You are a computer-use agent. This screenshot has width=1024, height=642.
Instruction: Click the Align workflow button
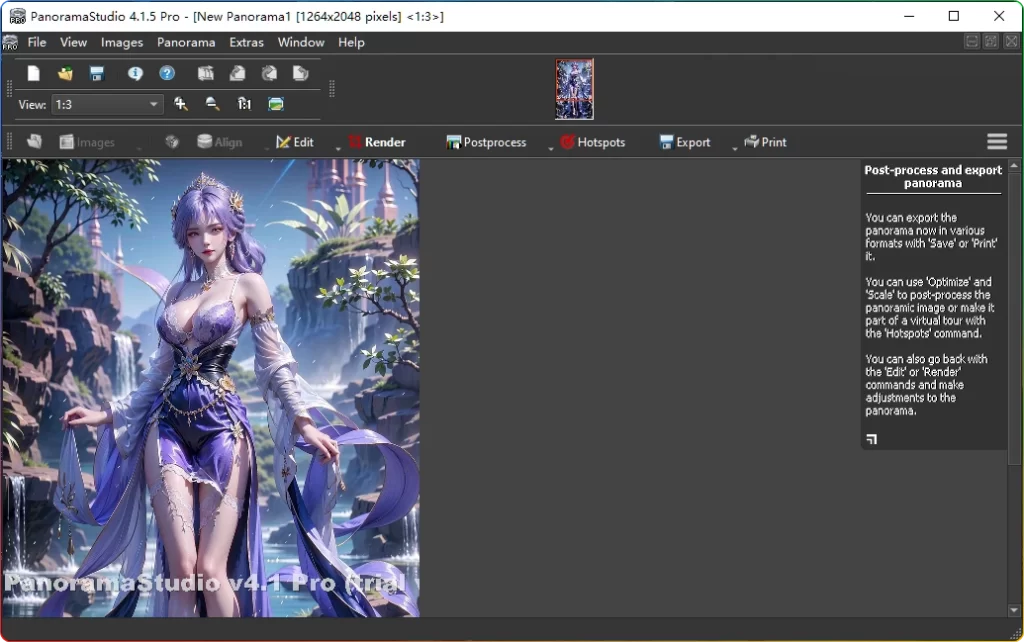pyautogui.click(x=219, y=142)
